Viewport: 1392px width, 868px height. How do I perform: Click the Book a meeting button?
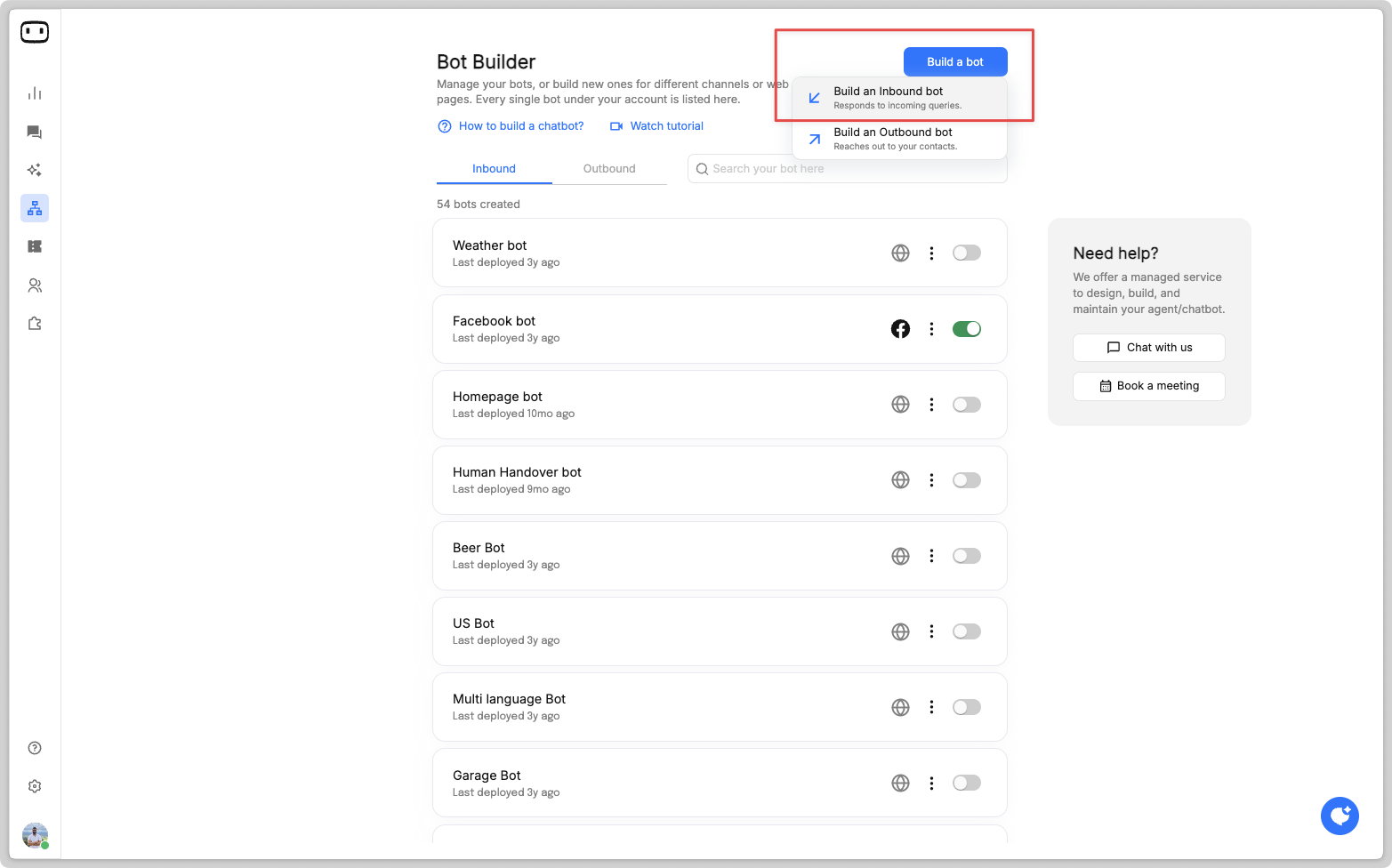tap(1148, 386)
